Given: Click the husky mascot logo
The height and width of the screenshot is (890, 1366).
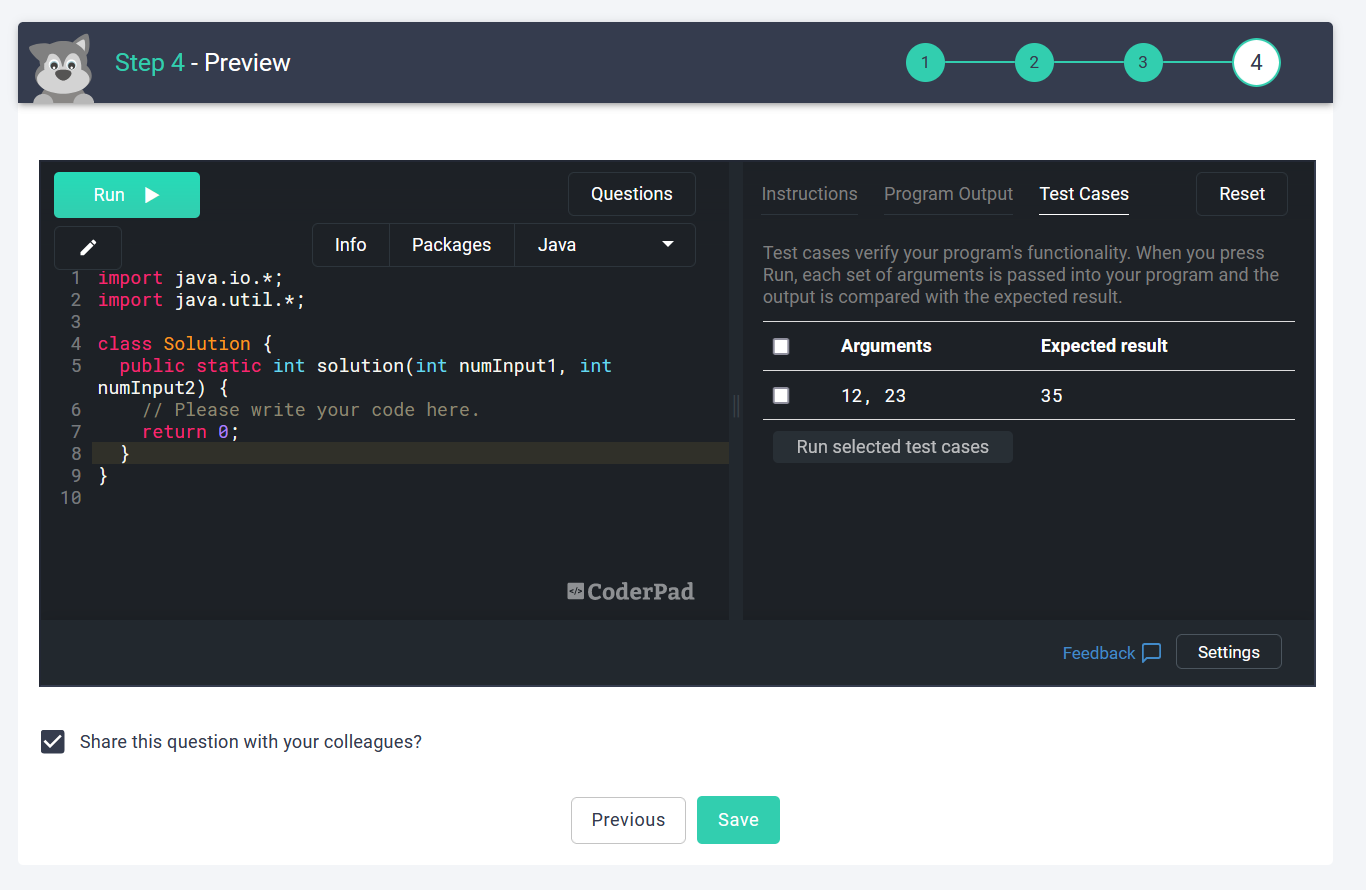Looking at the screenshot, I should 62,68.
